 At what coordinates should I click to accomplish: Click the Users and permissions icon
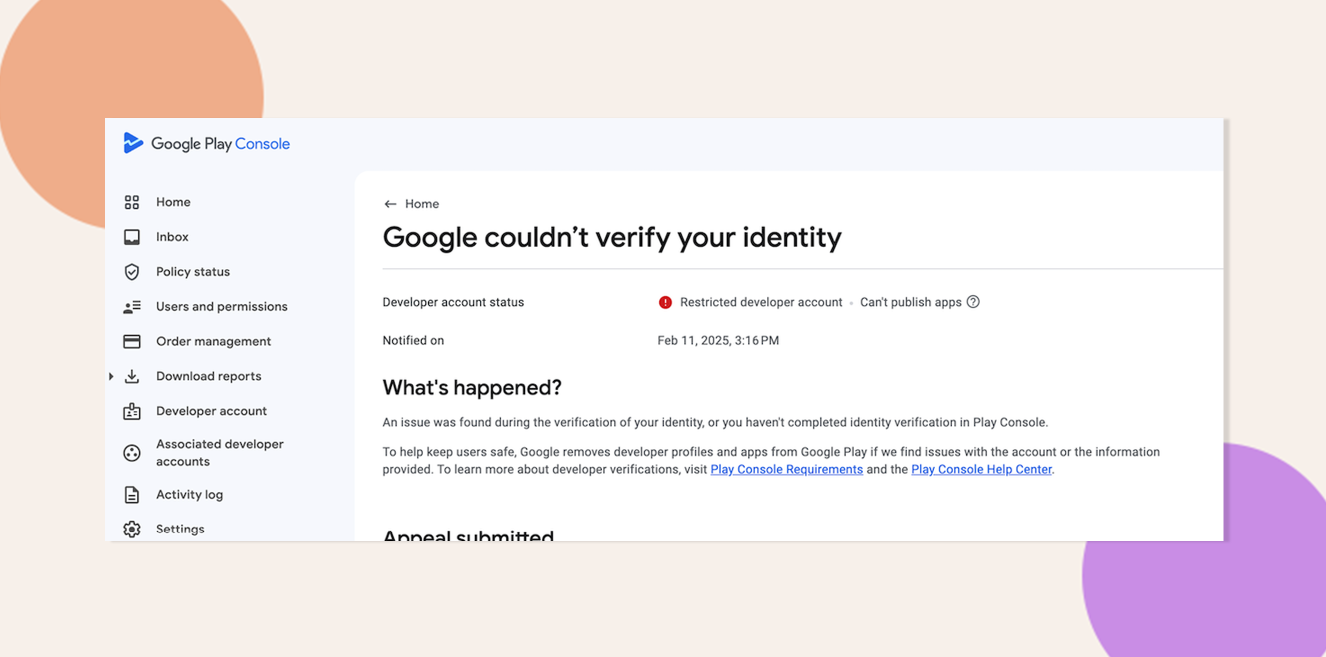(132, 307)
